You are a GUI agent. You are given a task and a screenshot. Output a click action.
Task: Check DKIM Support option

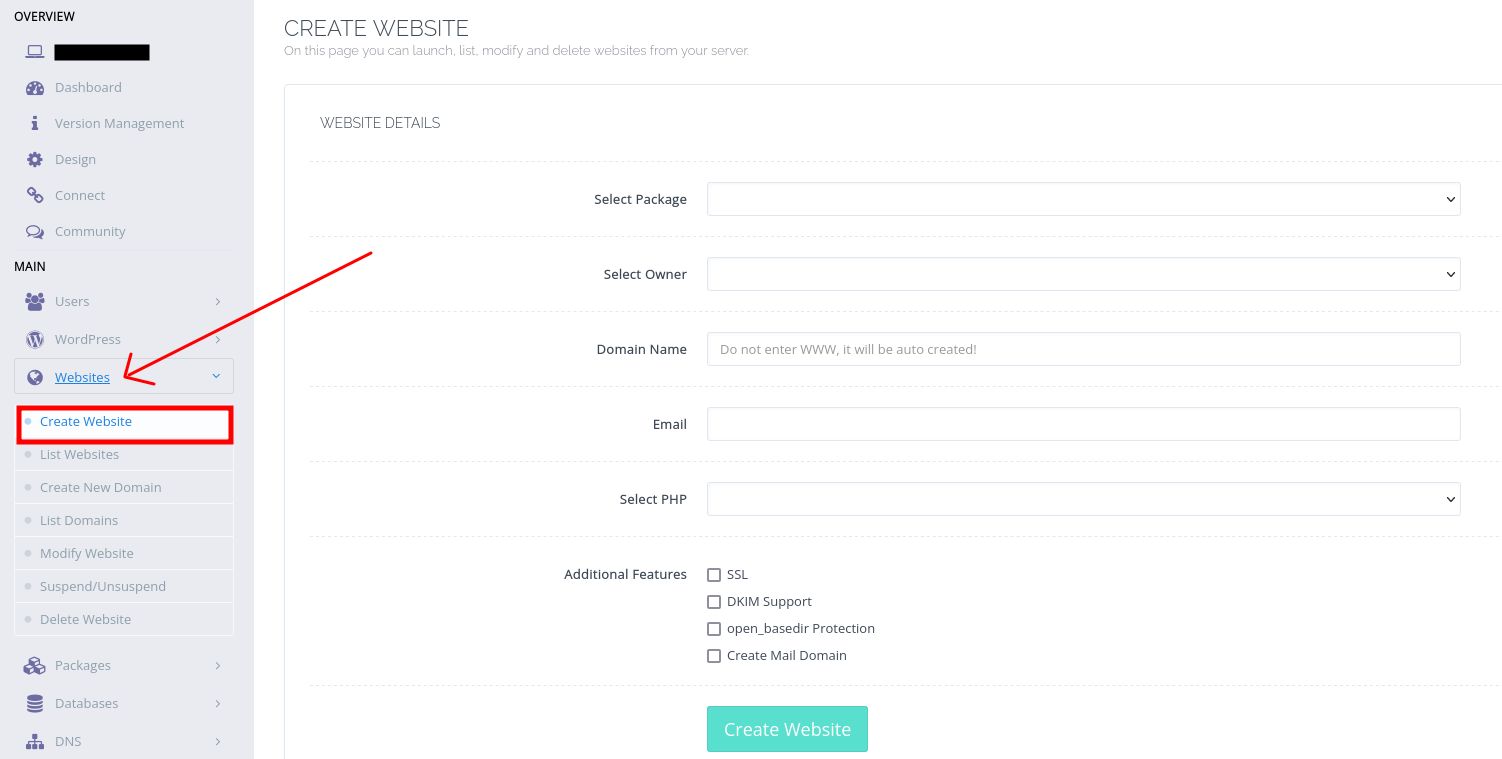pyautogui.click(x=714, y=601)
